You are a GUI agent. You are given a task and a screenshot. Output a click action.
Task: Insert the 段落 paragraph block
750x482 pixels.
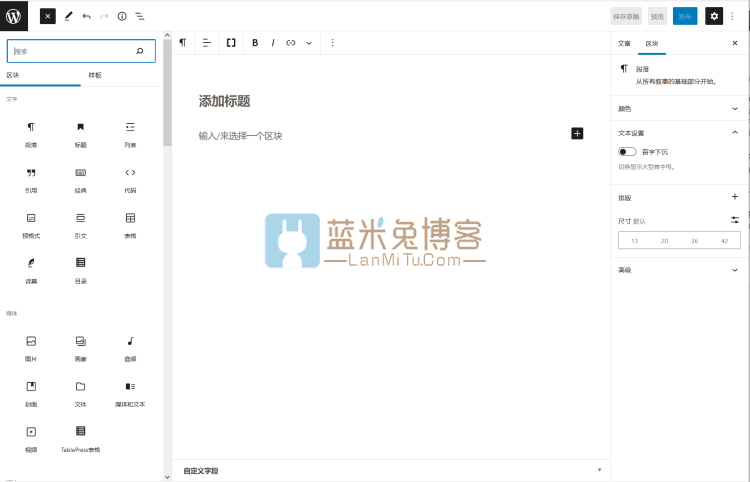31,134
